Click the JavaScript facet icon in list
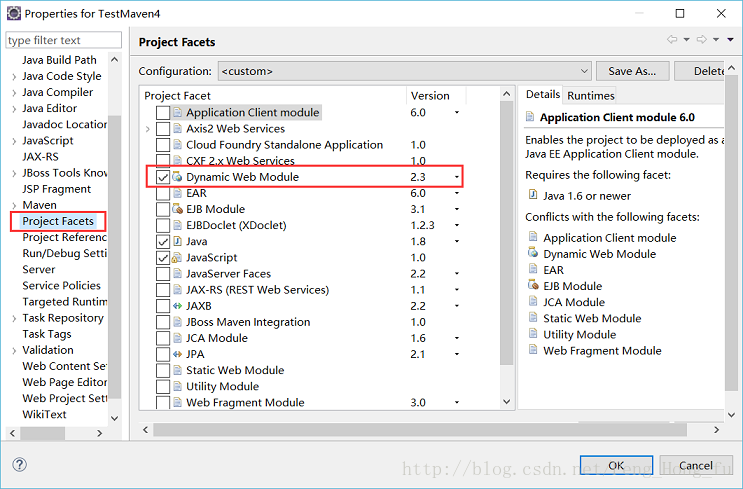This screenshot has width=743, height=489. click(x=176, y=257)
